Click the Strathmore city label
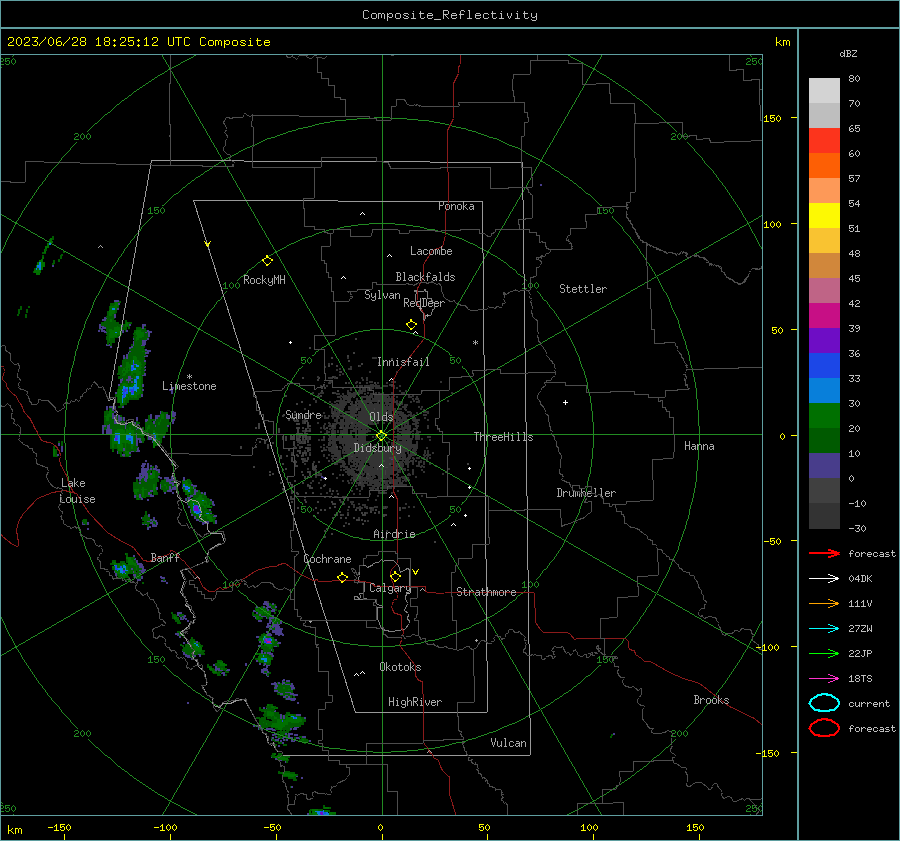The image size is (900, 841). (486, 592)
